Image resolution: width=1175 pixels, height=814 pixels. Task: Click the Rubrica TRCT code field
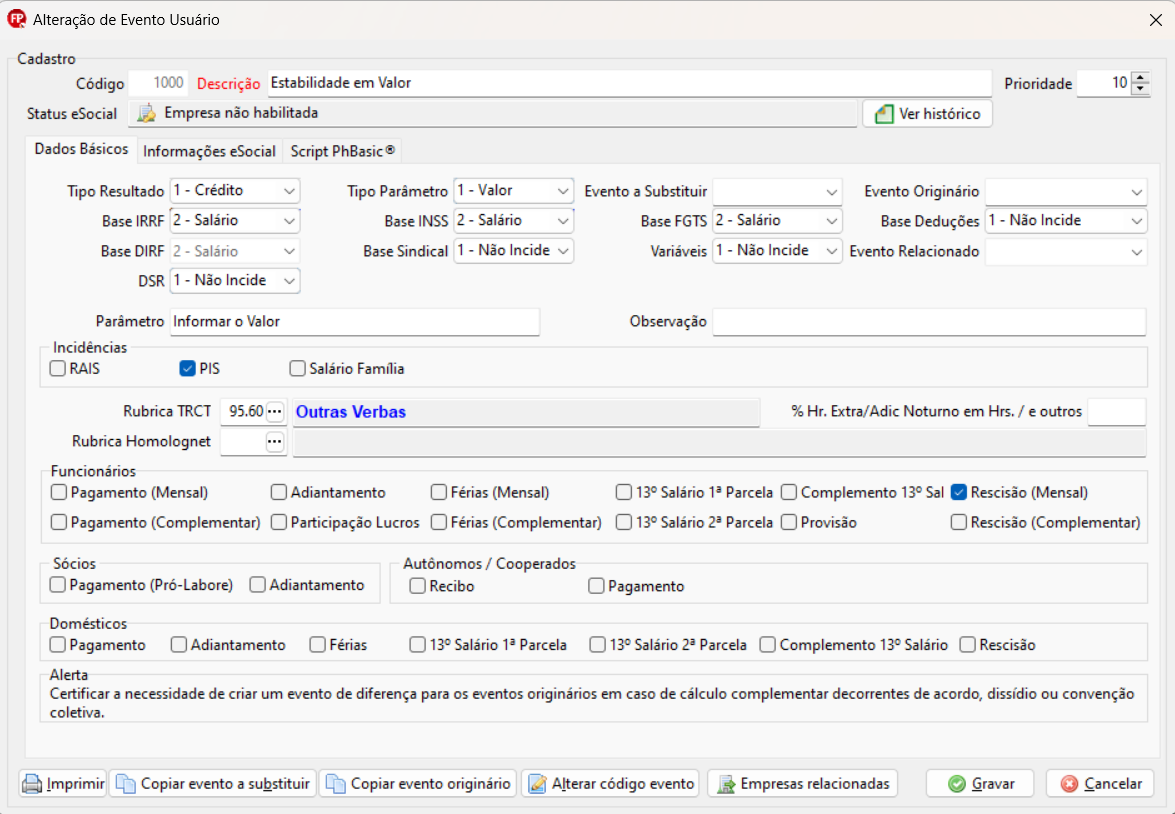coord(243,411)
